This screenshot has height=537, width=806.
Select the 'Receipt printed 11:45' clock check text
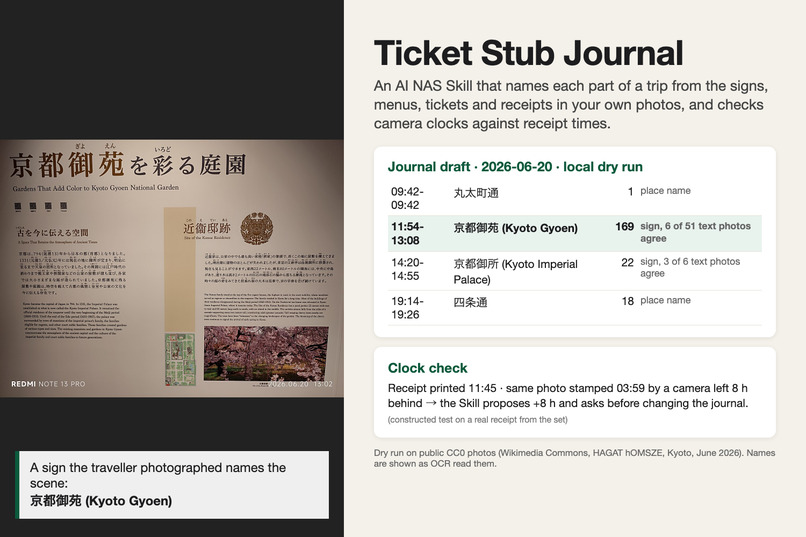point(567,396)
